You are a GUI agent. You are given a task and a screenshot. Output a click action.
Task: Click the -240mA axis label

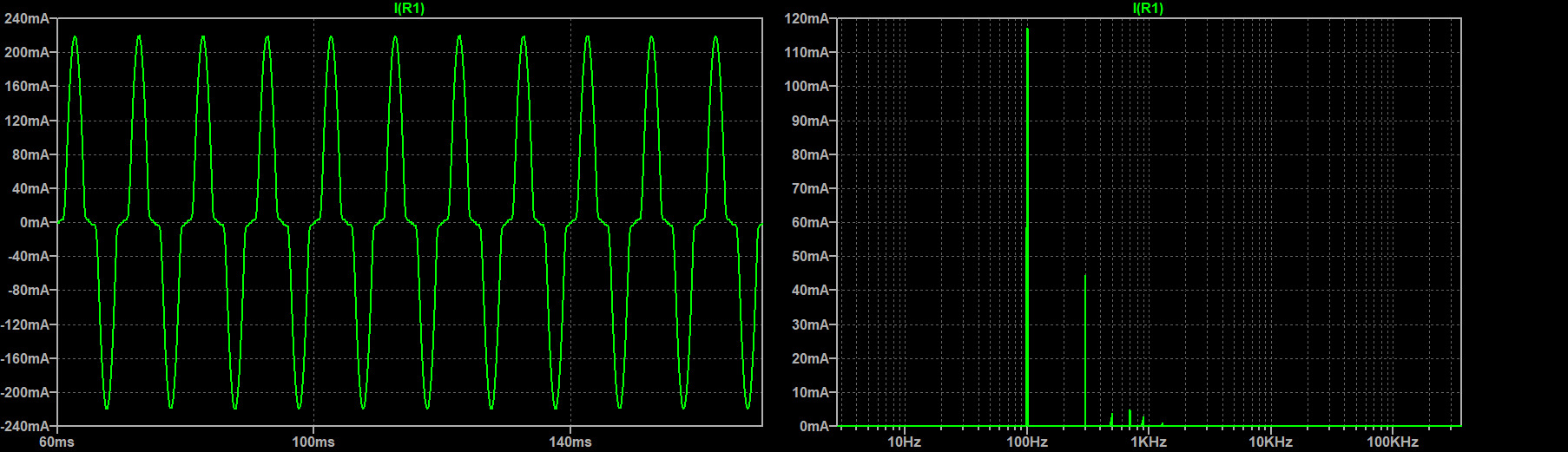click(x=26, y=426)
